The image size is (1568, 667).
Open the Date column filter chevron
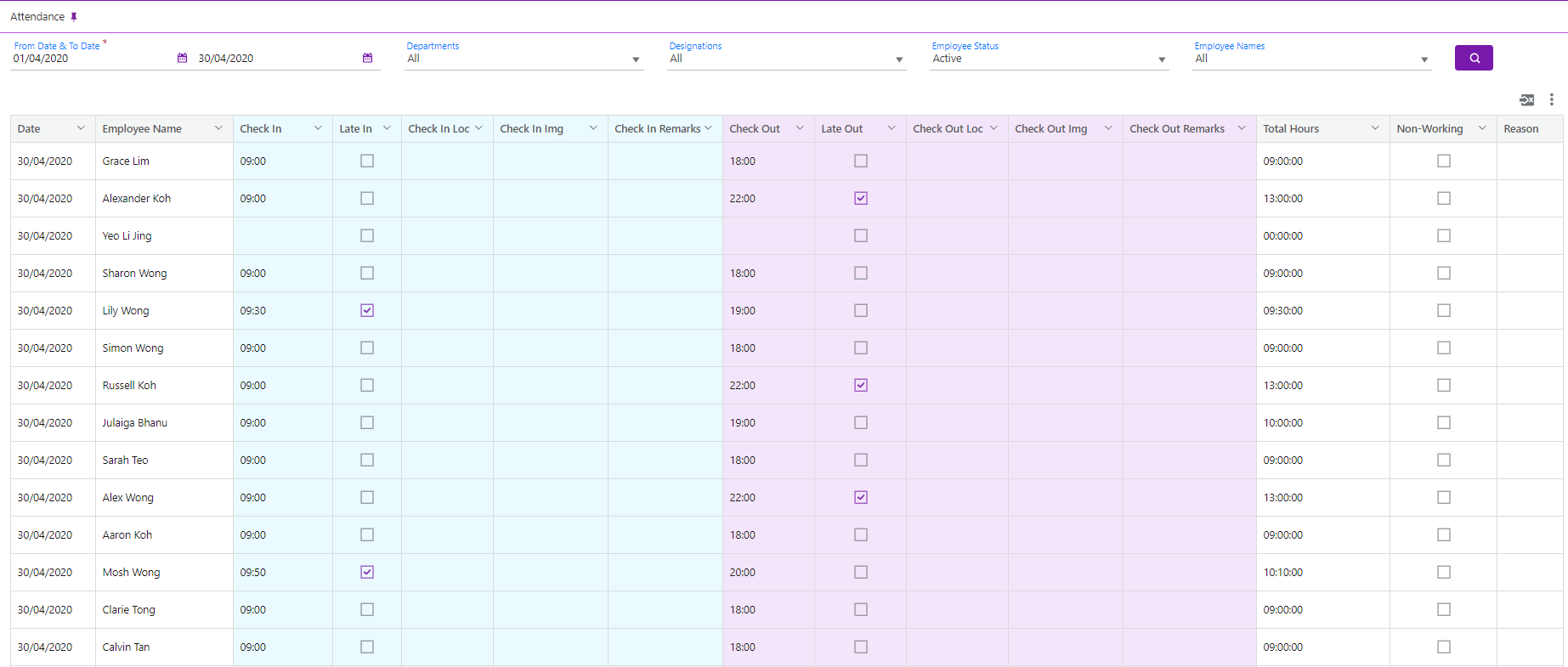point(81,128)
